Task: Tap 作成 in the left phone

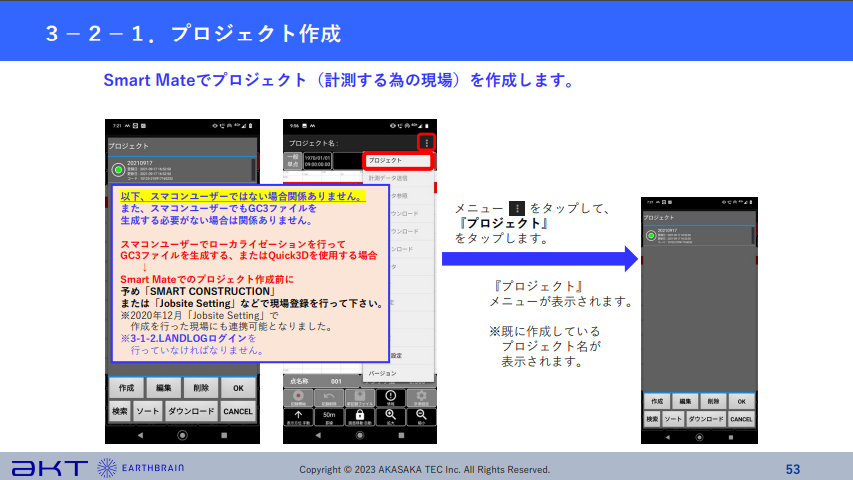Action: 126,388
